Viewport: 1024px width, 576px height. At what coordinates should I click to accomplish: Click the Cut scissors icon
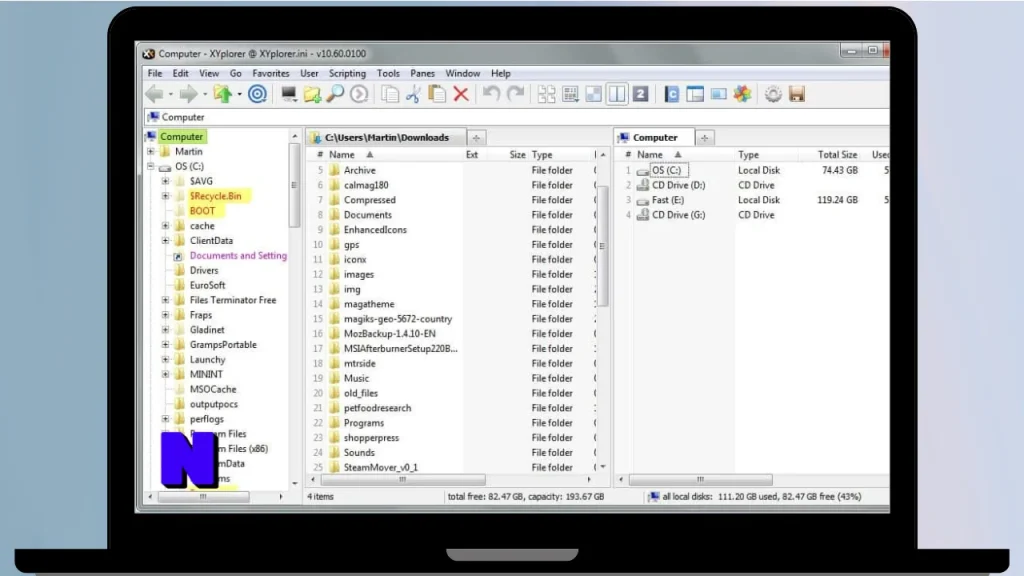pyautogui.click(x=413, y=94)
